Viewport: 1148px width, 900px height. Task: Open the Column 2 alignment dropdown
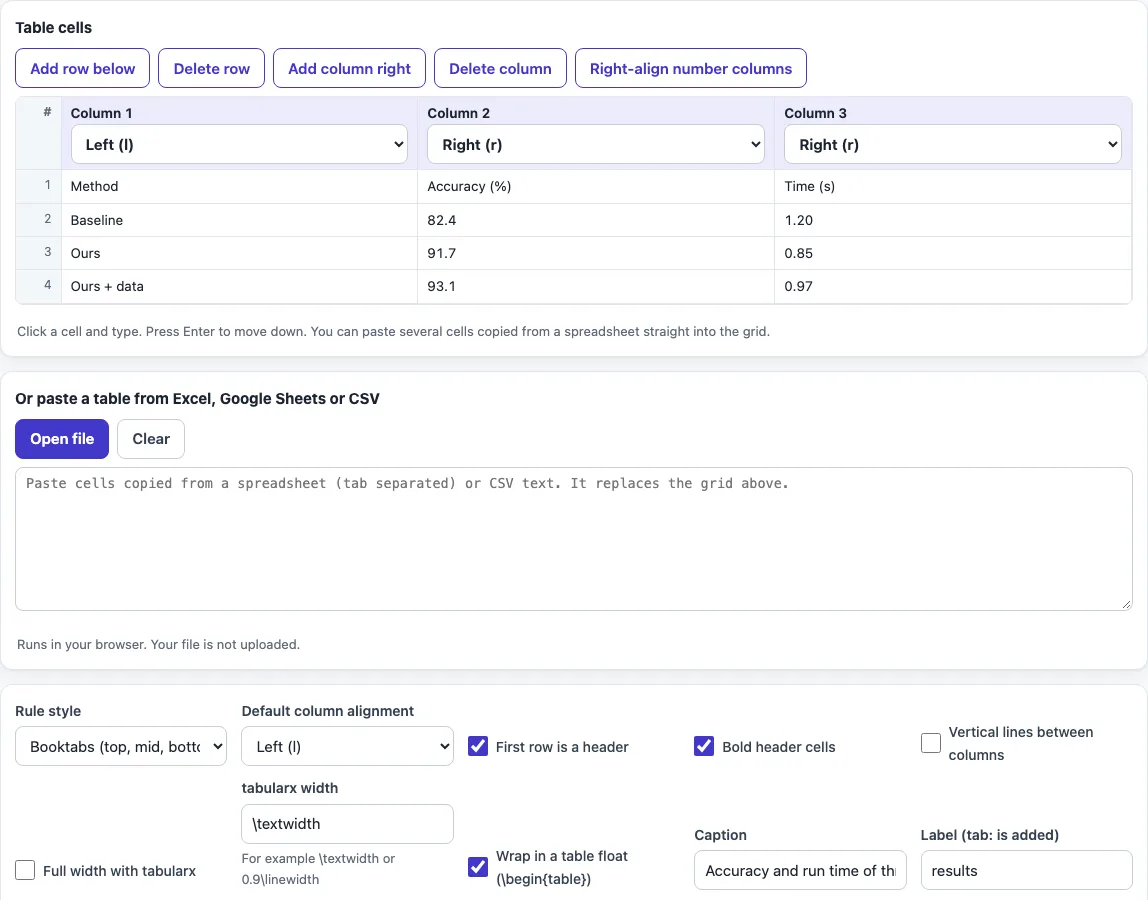pyautogui.click(x=596, y=144)
